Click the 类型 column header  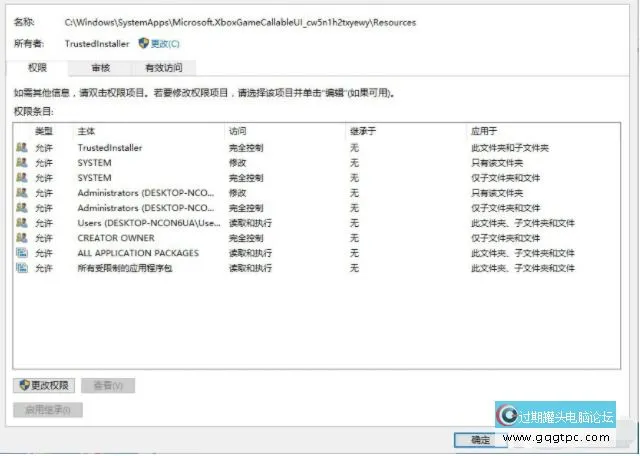44,131
